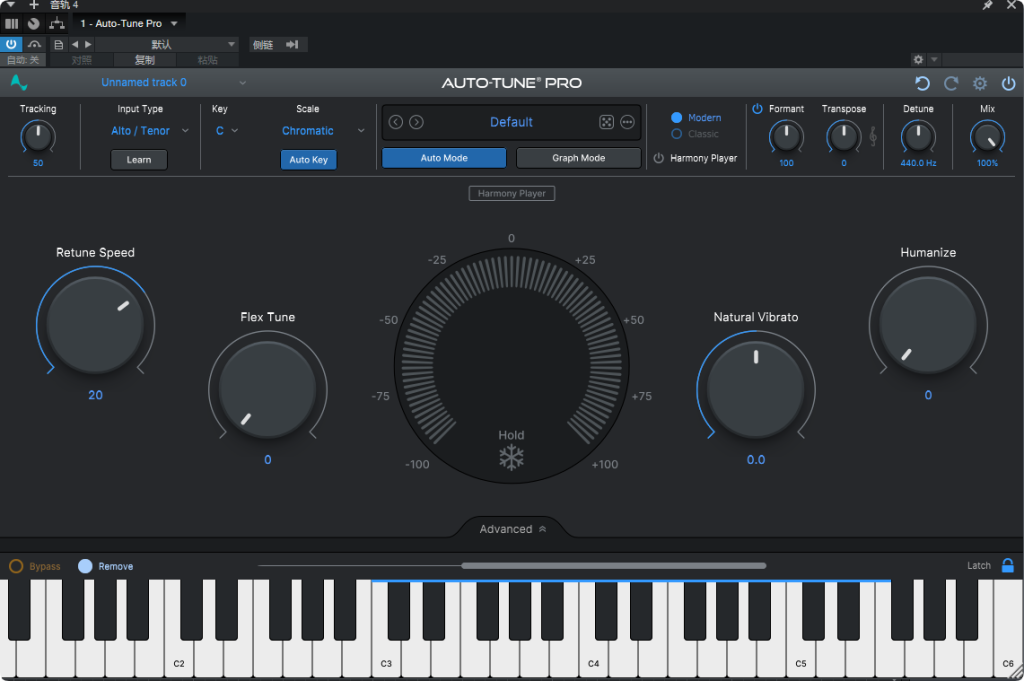Go to previous host preset arrow
This screenshot has height=681, width=1024.
(x=74, y=44)
